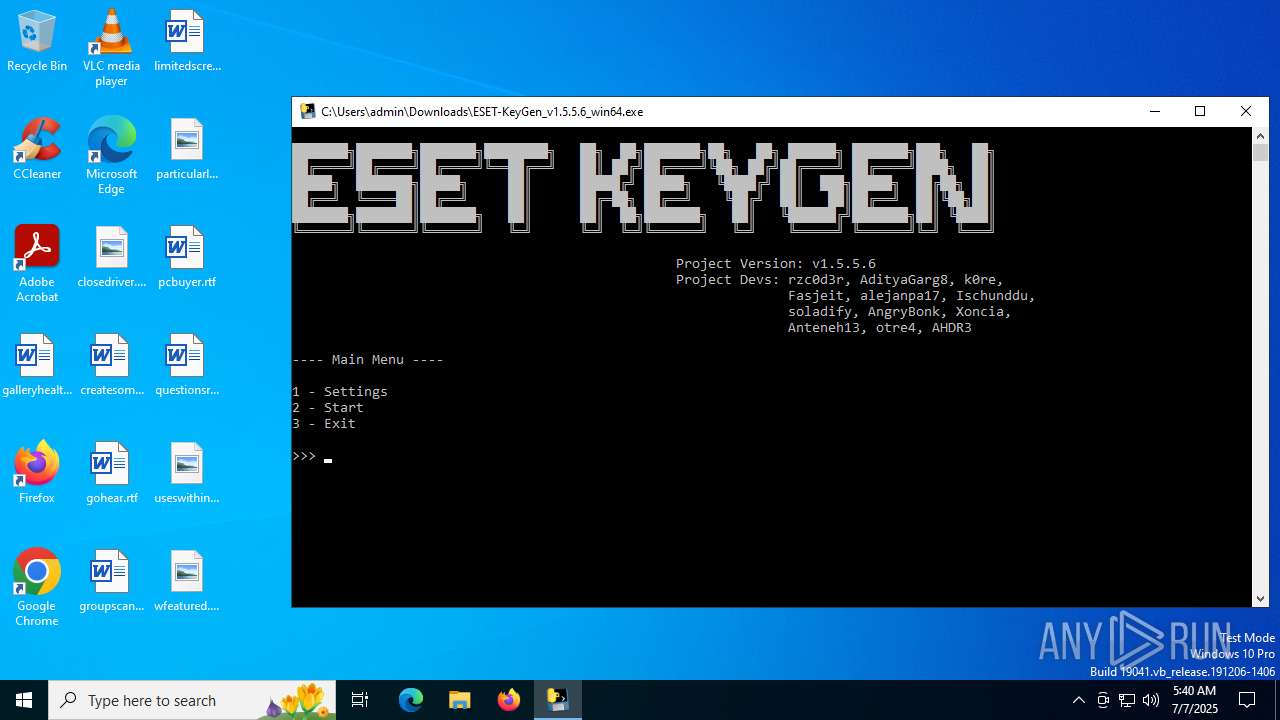
Task: Select the pcbuyer.rtf document icon
Action: tap(187, 257)
